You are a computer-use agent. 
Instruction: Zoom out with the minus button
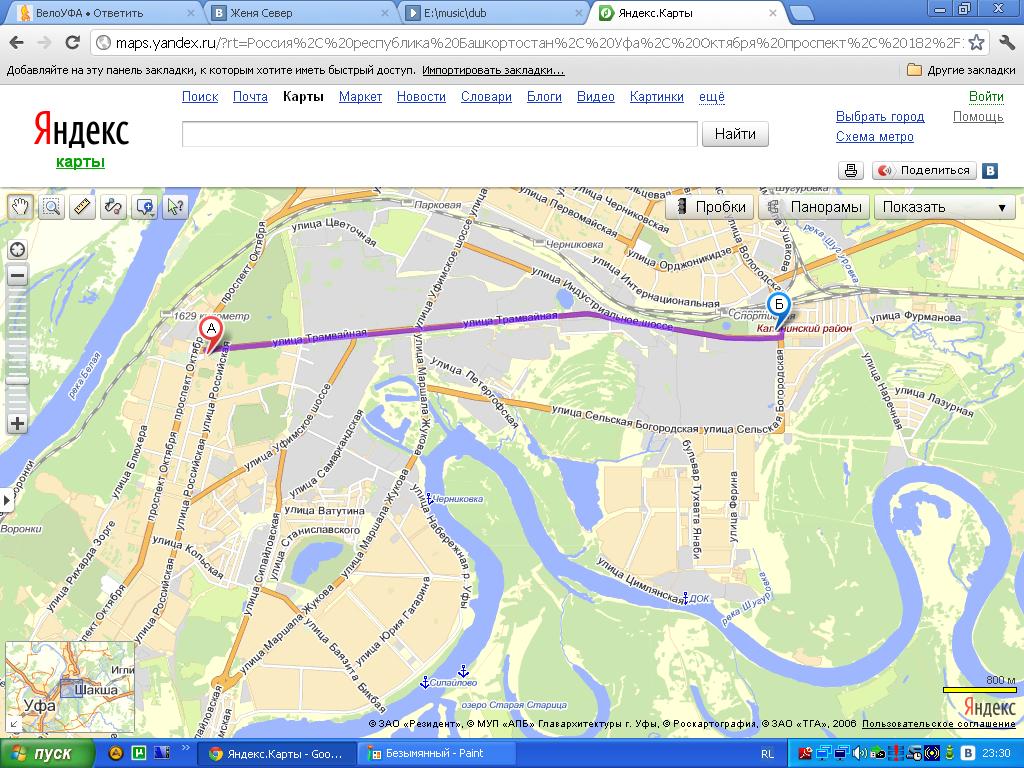[18, 276]
